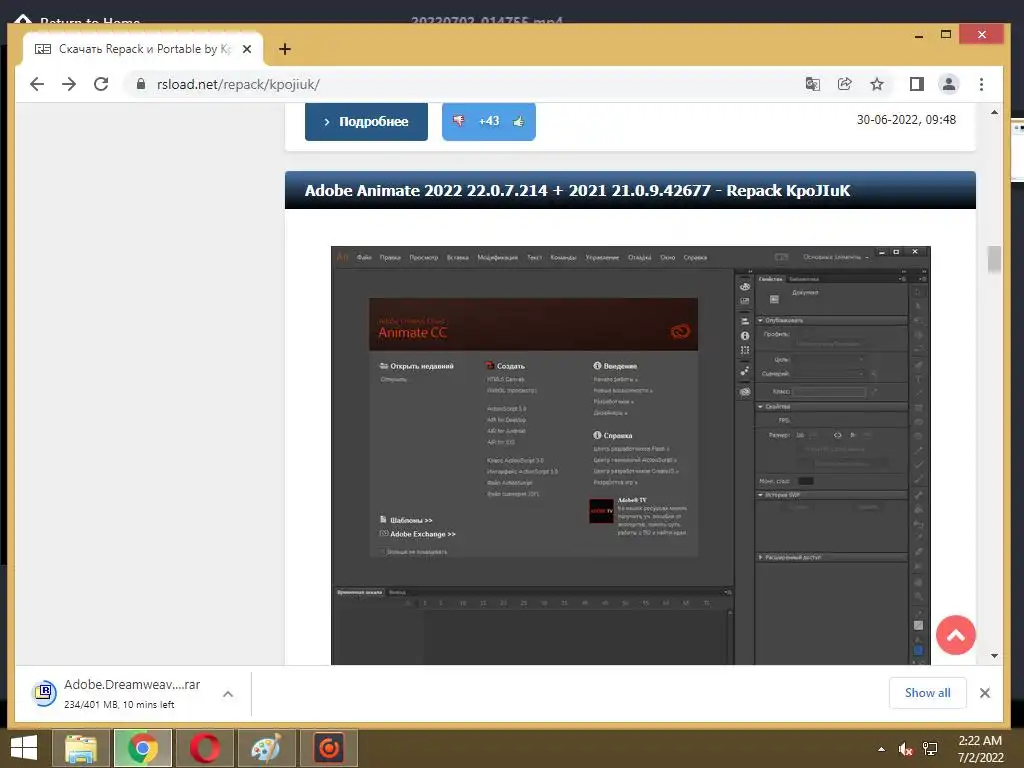Click the thumbs up rating icon

click(x=519, y=121)
